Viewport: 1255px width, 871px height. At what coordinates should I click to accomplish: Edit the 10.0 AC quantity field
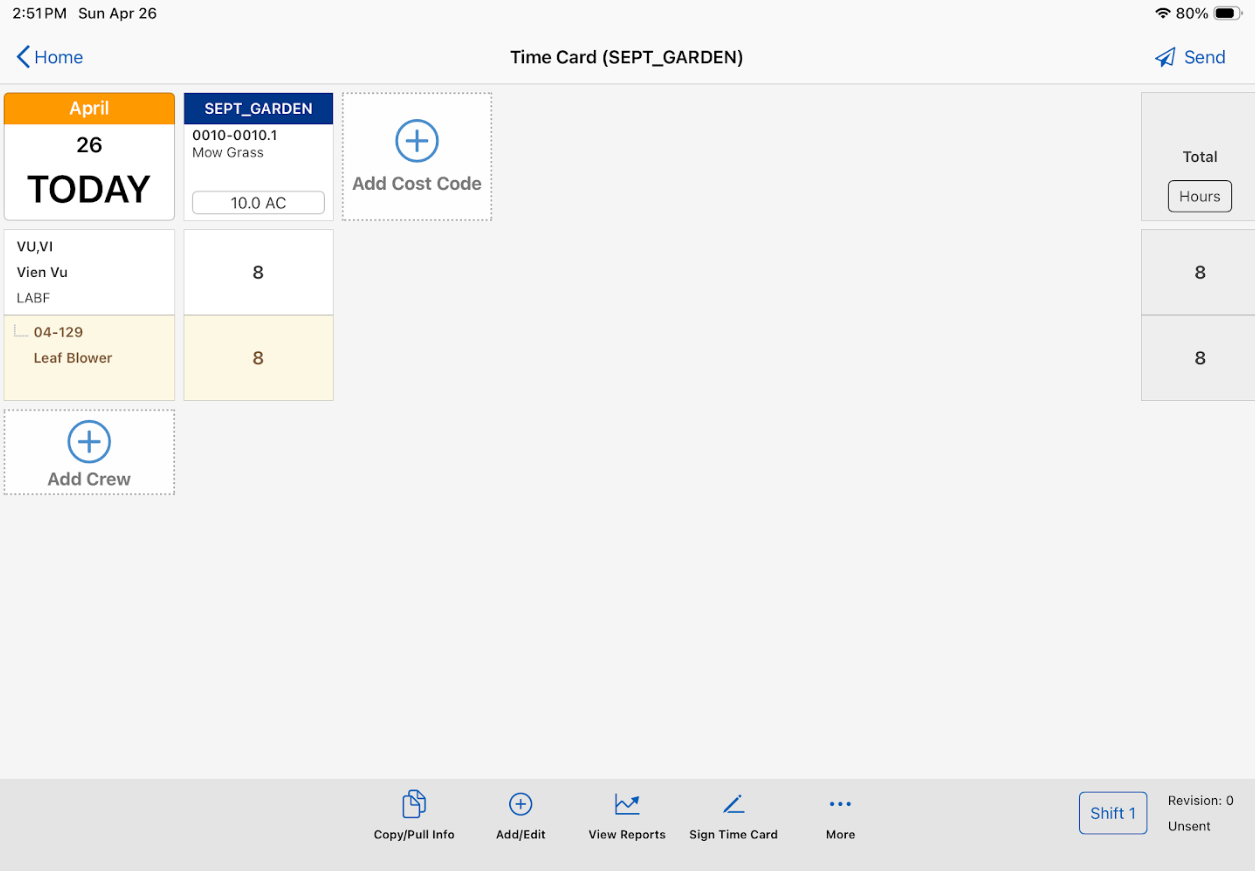[x=258, y=203]
